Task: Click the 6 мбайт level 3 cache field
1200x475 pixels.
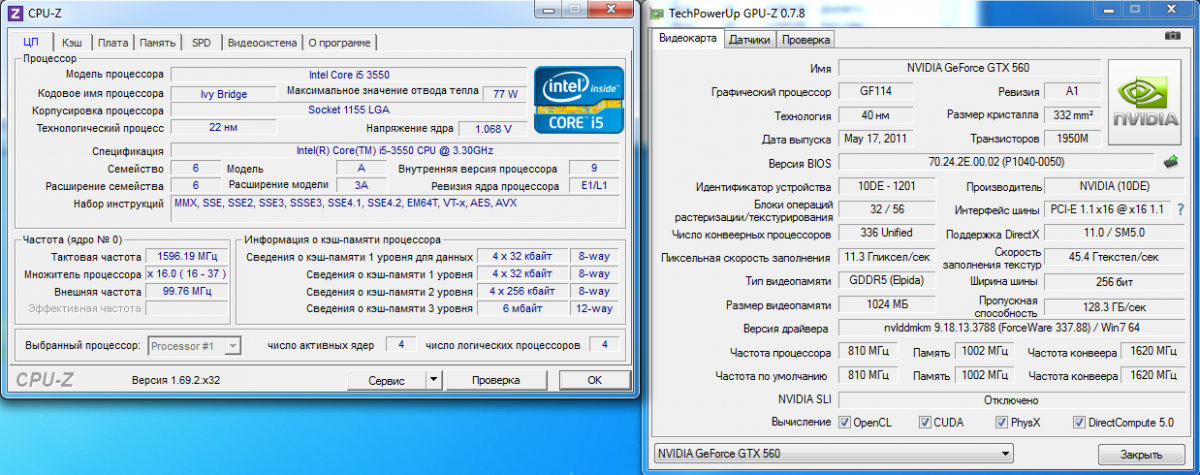Action: click(x=521, y=308)
